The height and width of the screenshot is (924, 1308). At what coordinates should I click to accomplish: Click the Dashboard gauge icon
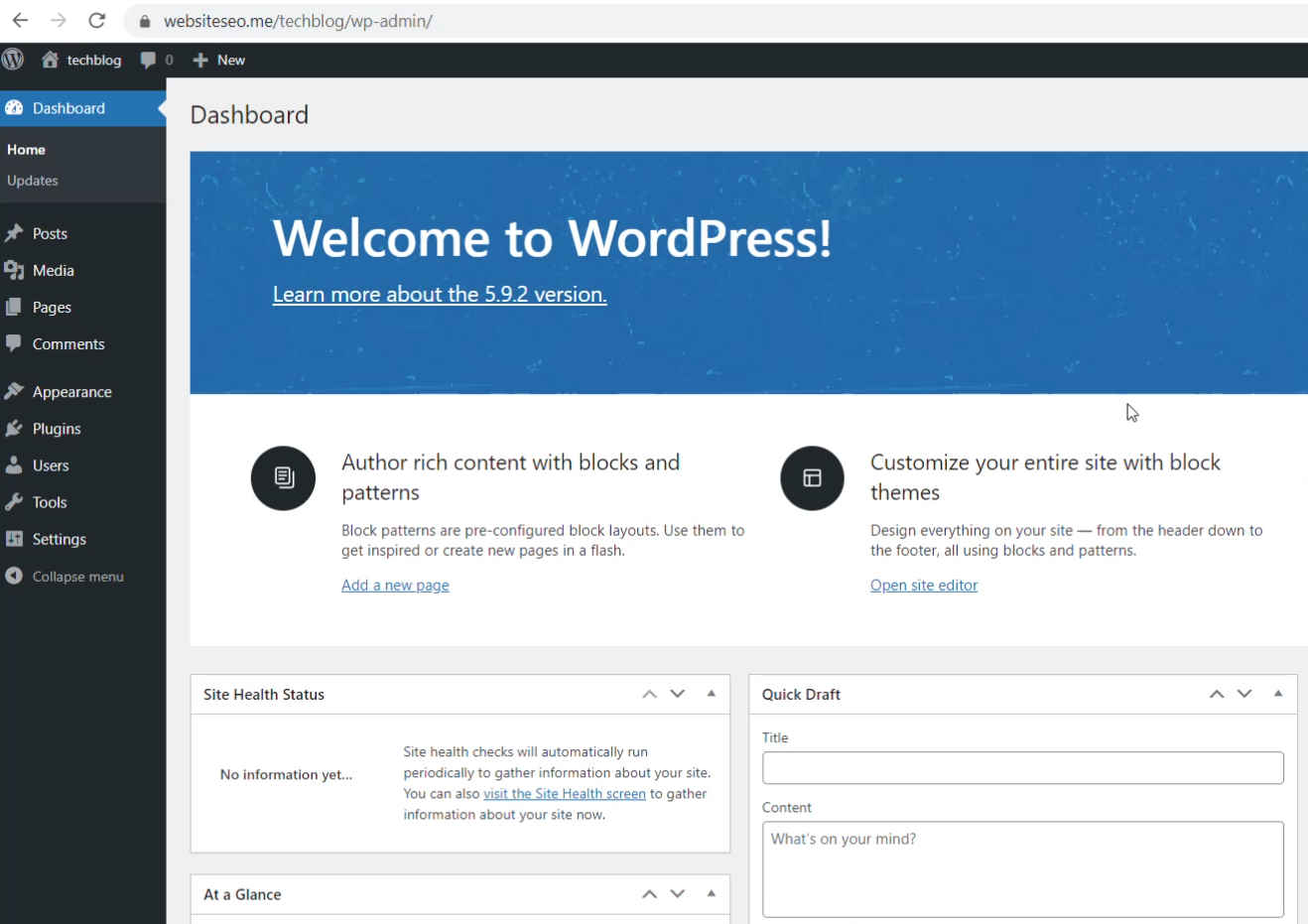click(14, 108)
